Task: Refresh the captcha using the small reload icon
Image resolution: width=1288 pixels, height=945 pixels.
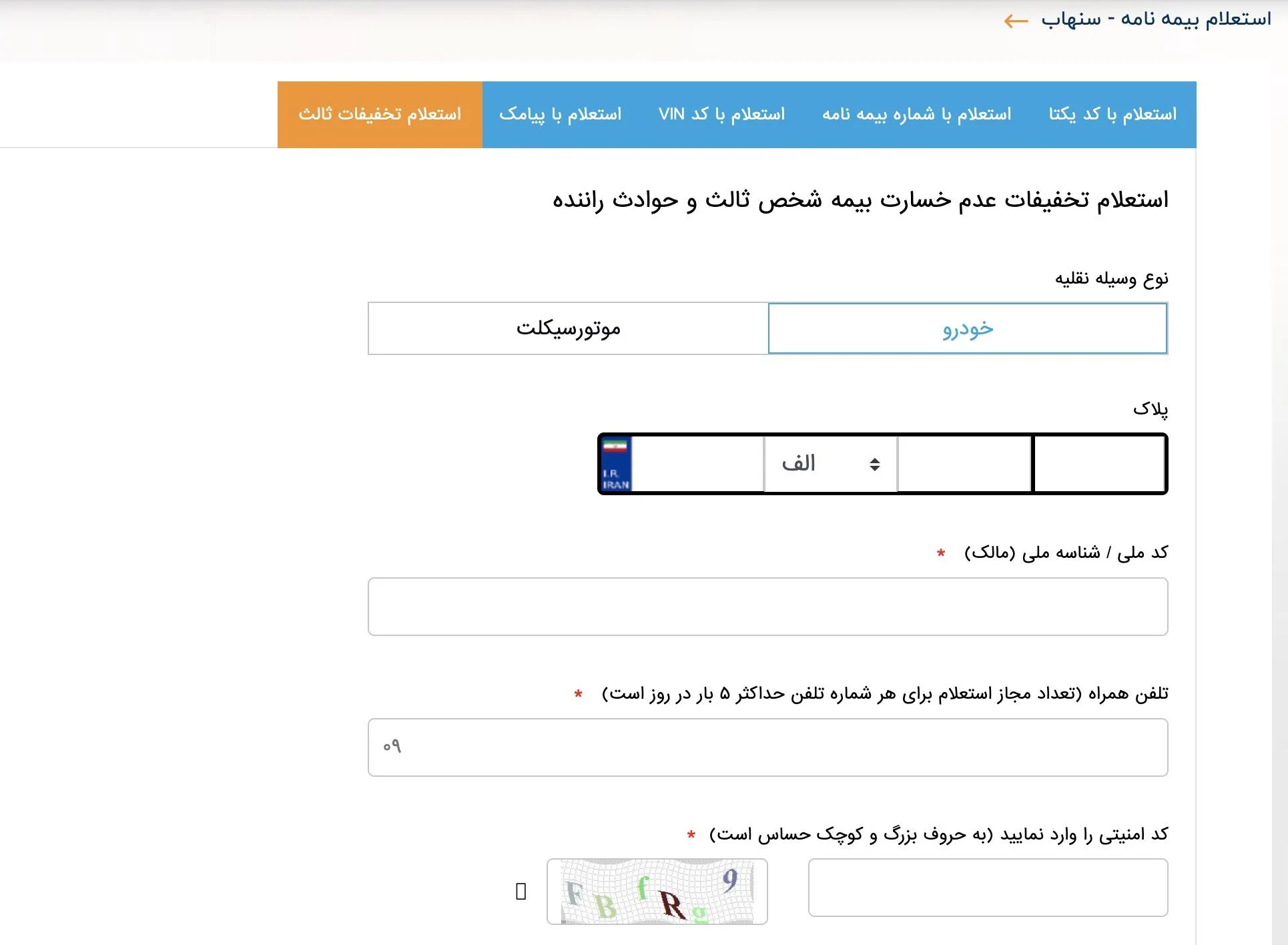Action: 521,891
